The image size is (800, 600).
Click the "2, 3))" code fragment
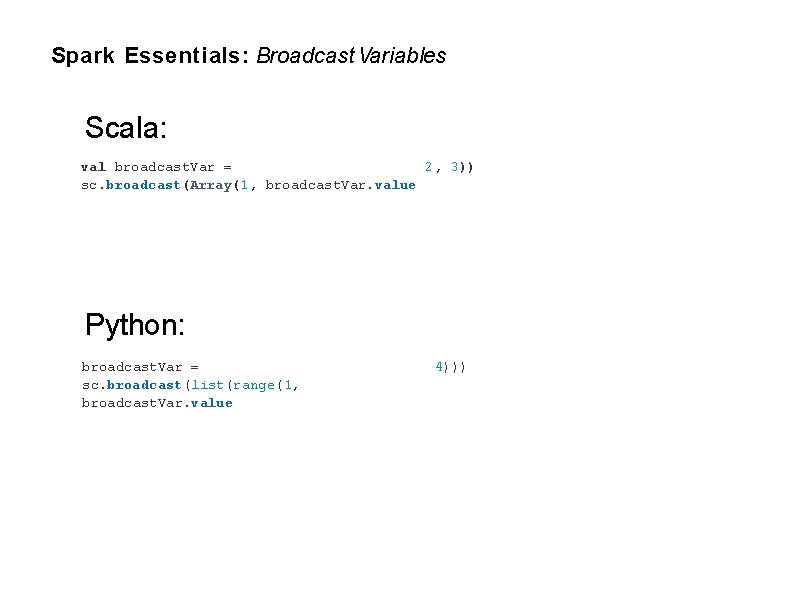click(449, 167)
